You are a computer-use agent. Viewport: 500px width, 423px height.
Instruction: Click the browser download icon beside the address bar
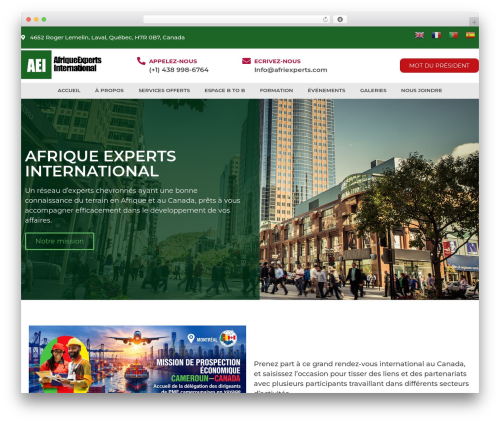[x=340, y=19]
